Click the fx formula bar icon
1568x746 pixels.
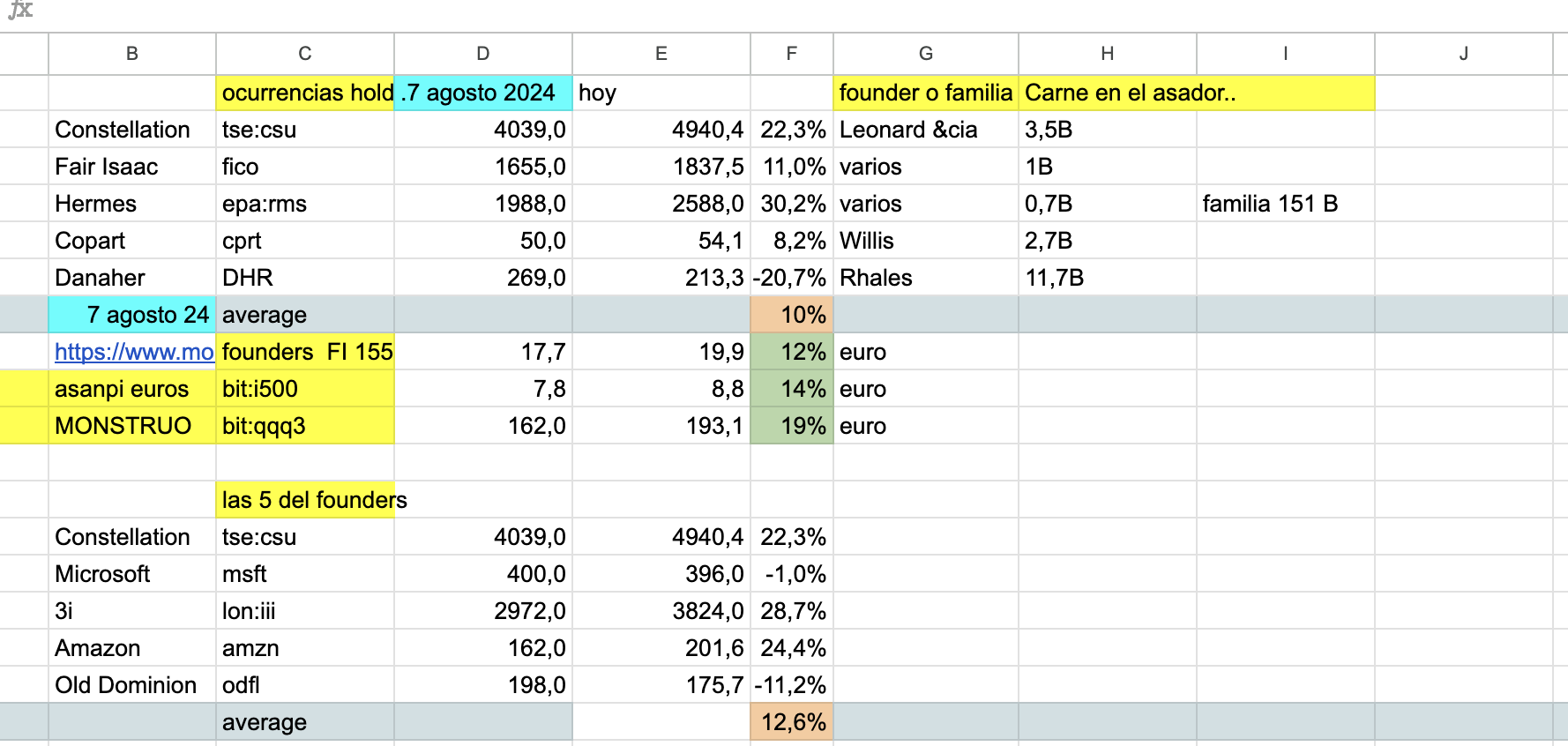(x=20, y=11)
